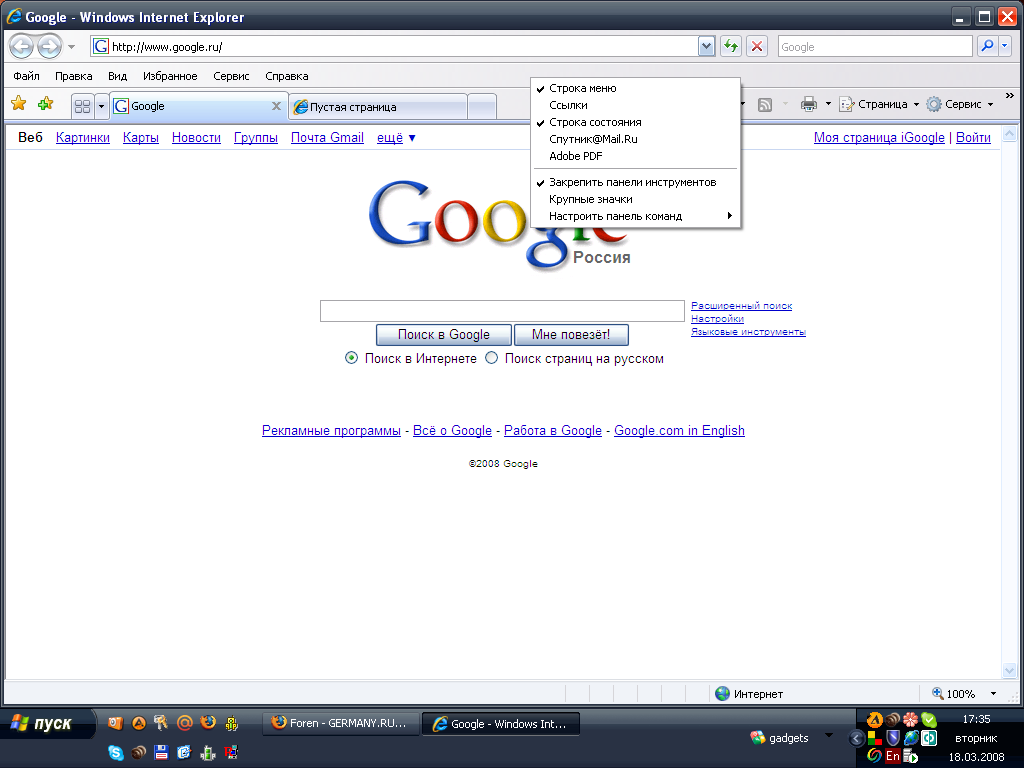Click the zoom level 100% magnifier control
This screenshot has height=768, width=1024.
(x=953, y=694)
